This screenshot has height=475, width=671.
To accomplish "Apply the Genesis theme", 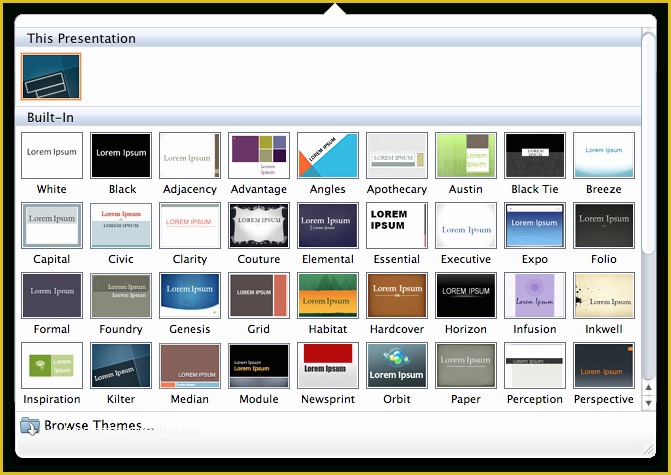I will (190, 295).
